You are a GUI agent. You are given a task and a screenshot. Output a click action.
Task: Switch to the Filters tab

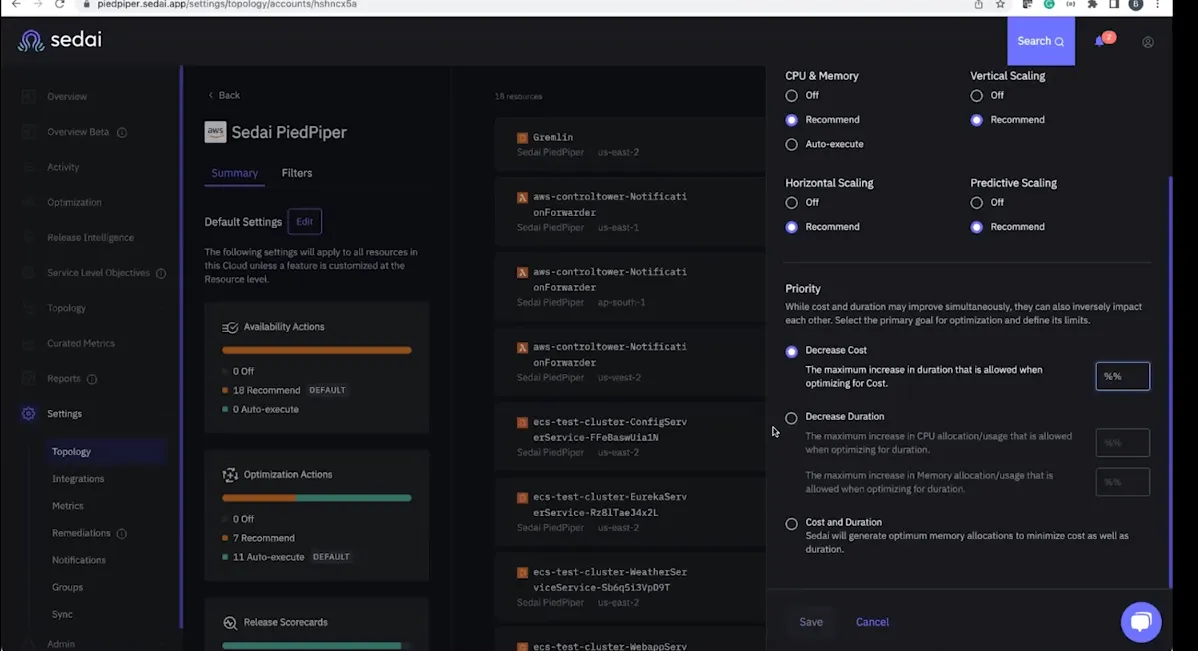point(296,173)
